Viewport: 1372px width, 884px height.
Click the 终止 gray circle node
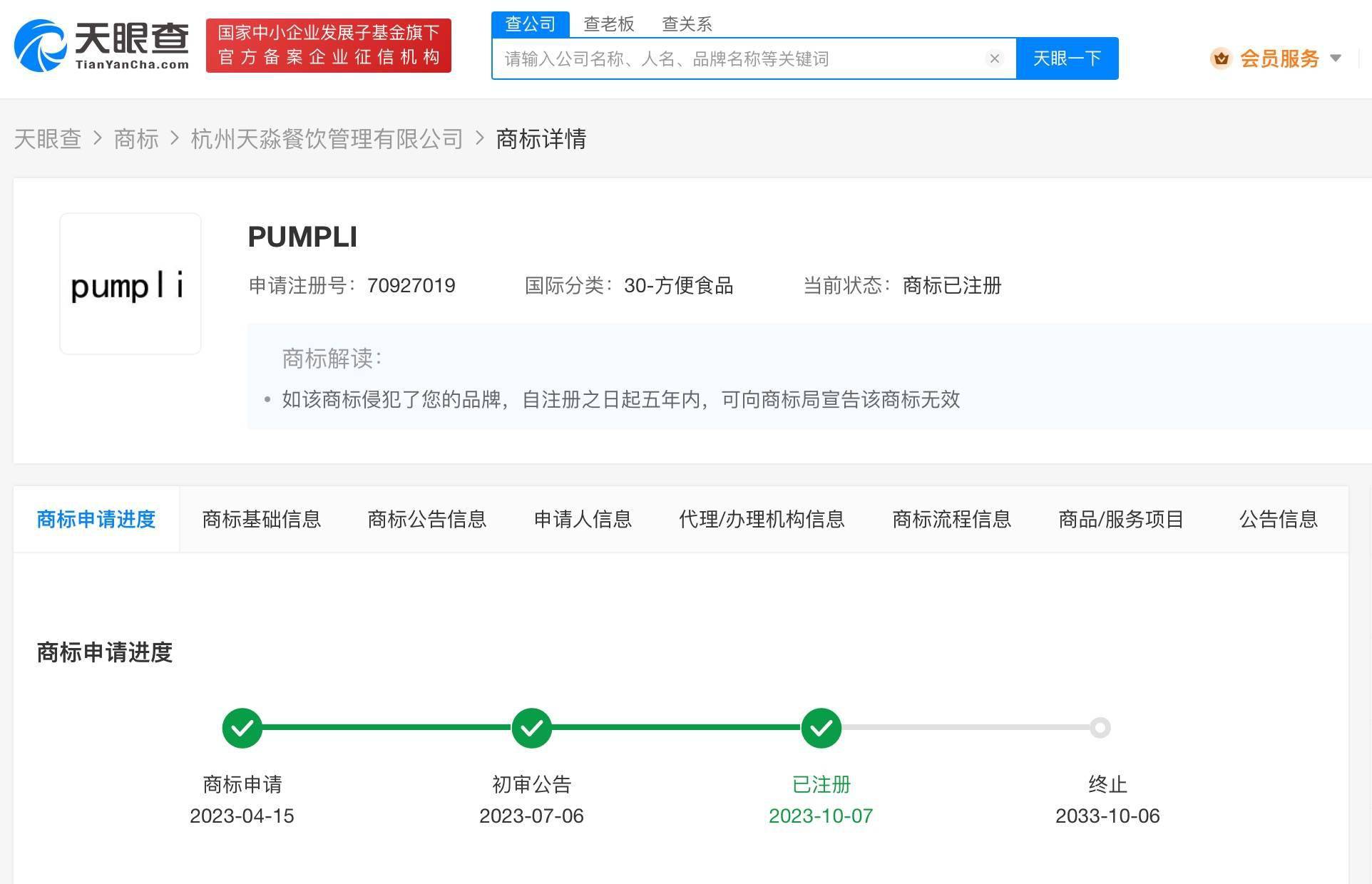pyautogui.click(x=1100, y=728)
